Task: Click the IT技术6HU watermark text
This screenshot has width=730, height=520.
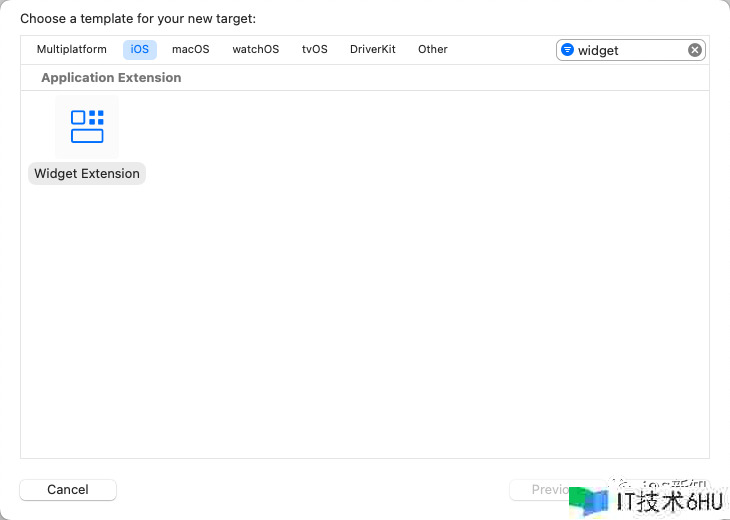Action: pyautogui.click(x=668, y=502)
